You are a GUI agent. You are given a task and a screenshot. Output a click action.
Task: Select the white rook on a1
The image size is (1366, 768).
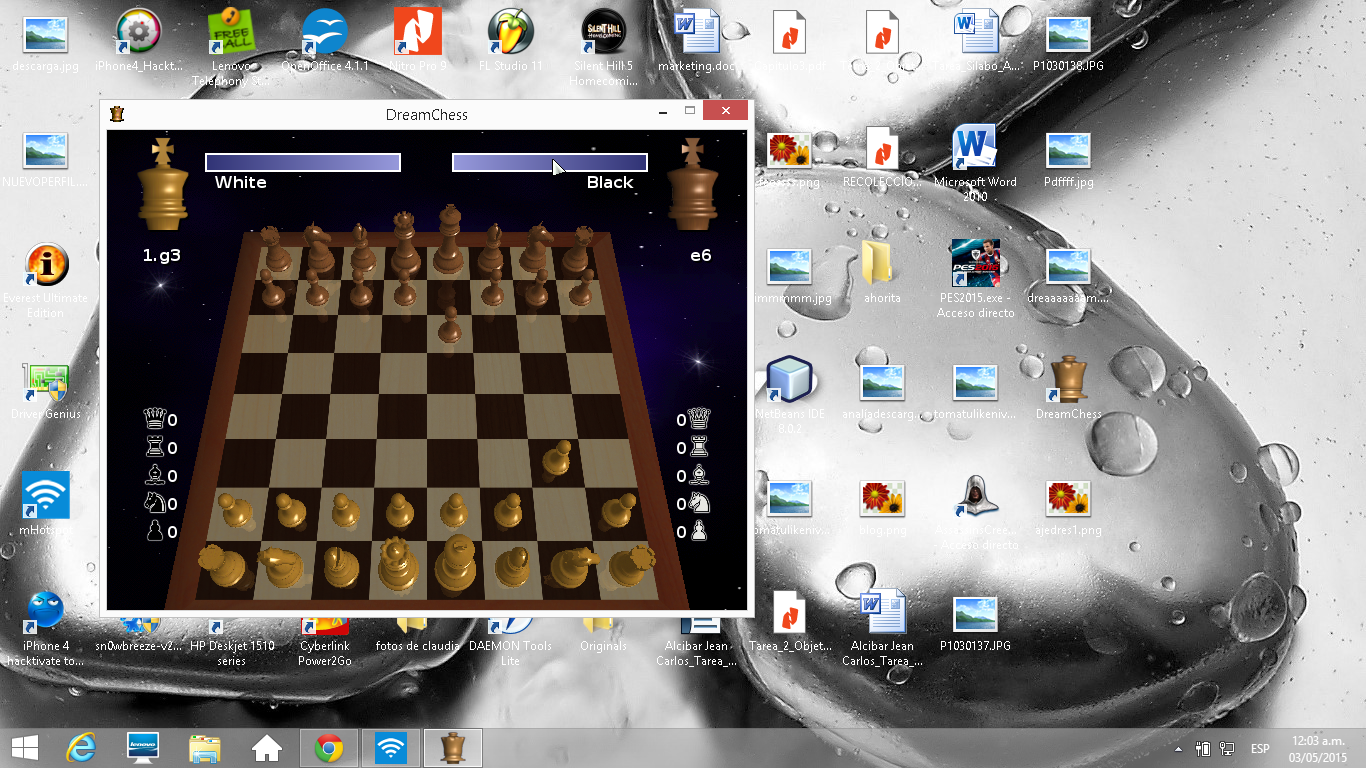point(221,567)
